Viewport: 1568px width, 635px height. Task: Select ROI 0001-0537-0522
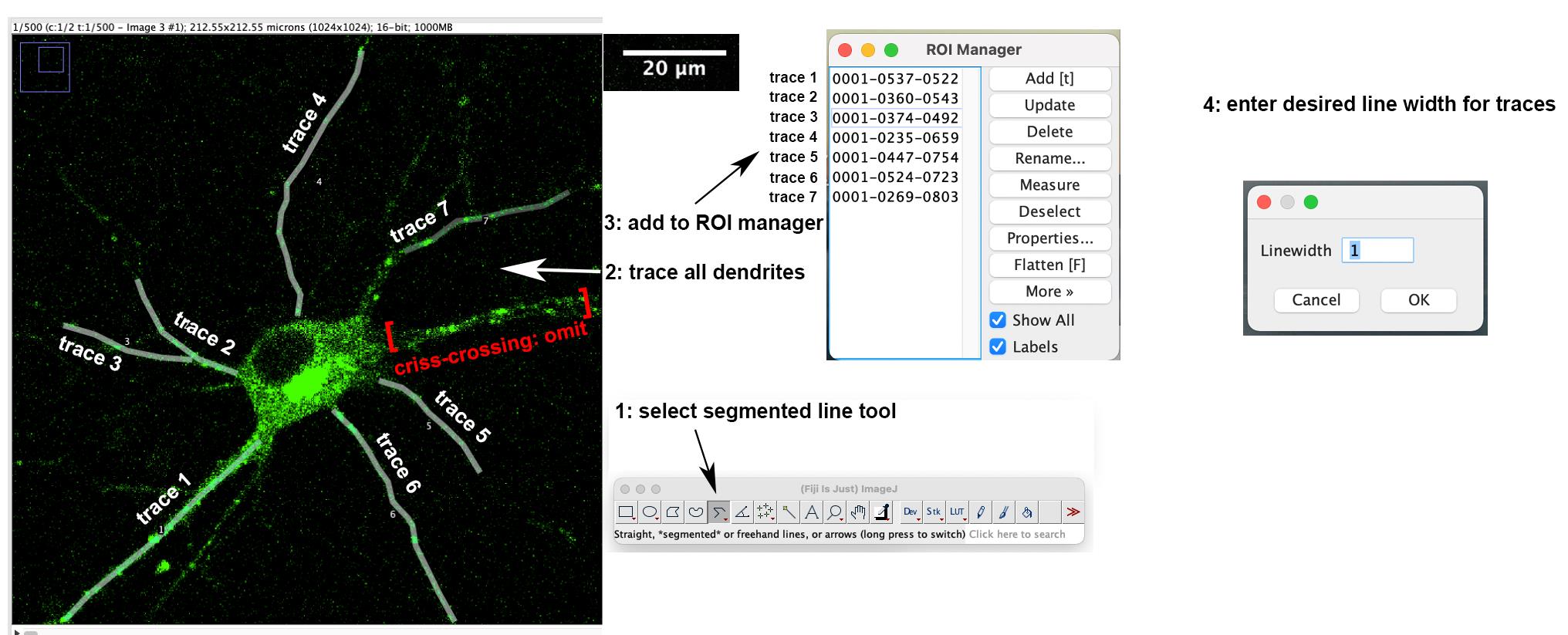click(895, 79)
